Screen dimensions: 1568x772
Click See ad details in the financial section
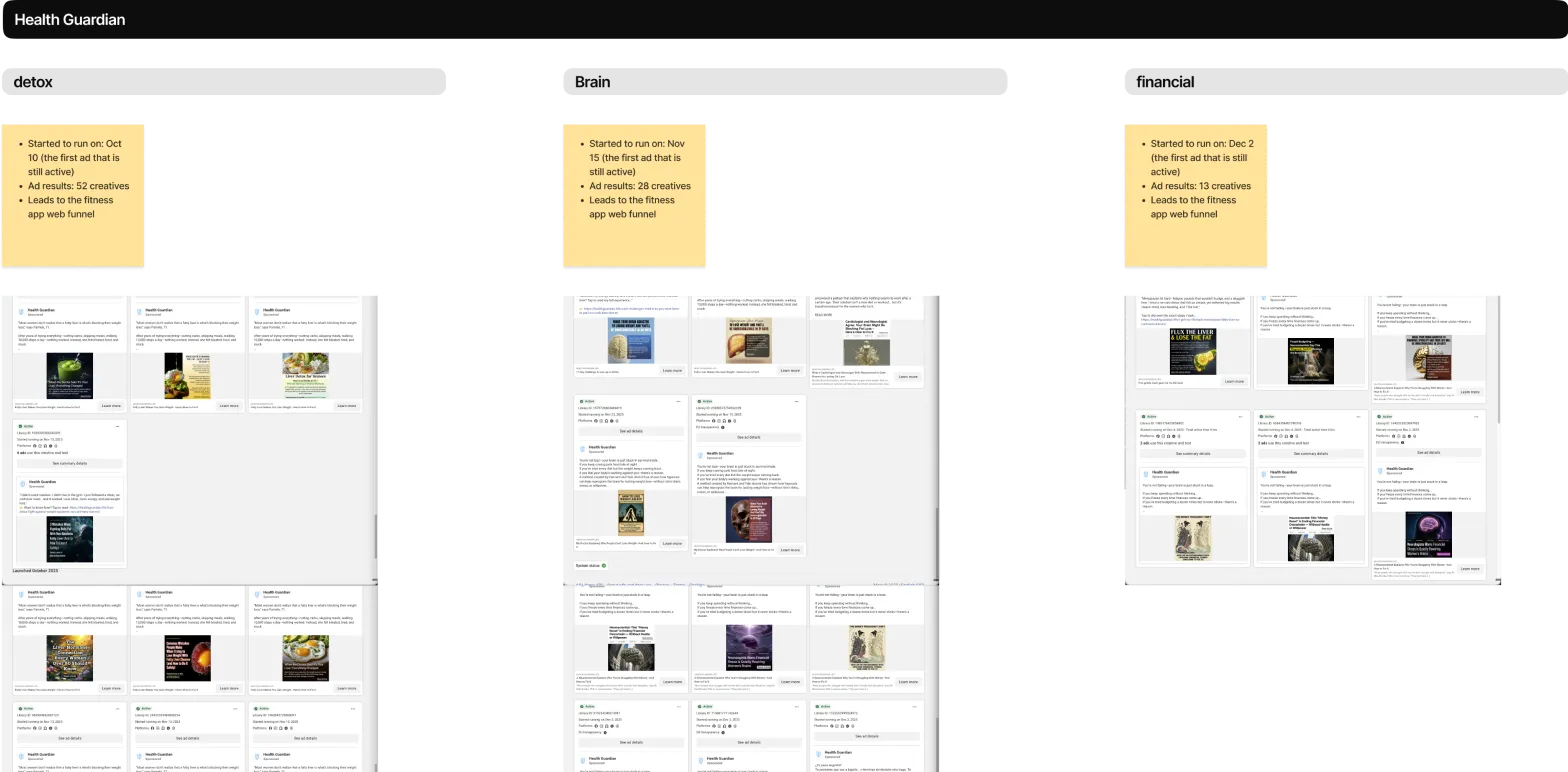tap(1428, 452)
